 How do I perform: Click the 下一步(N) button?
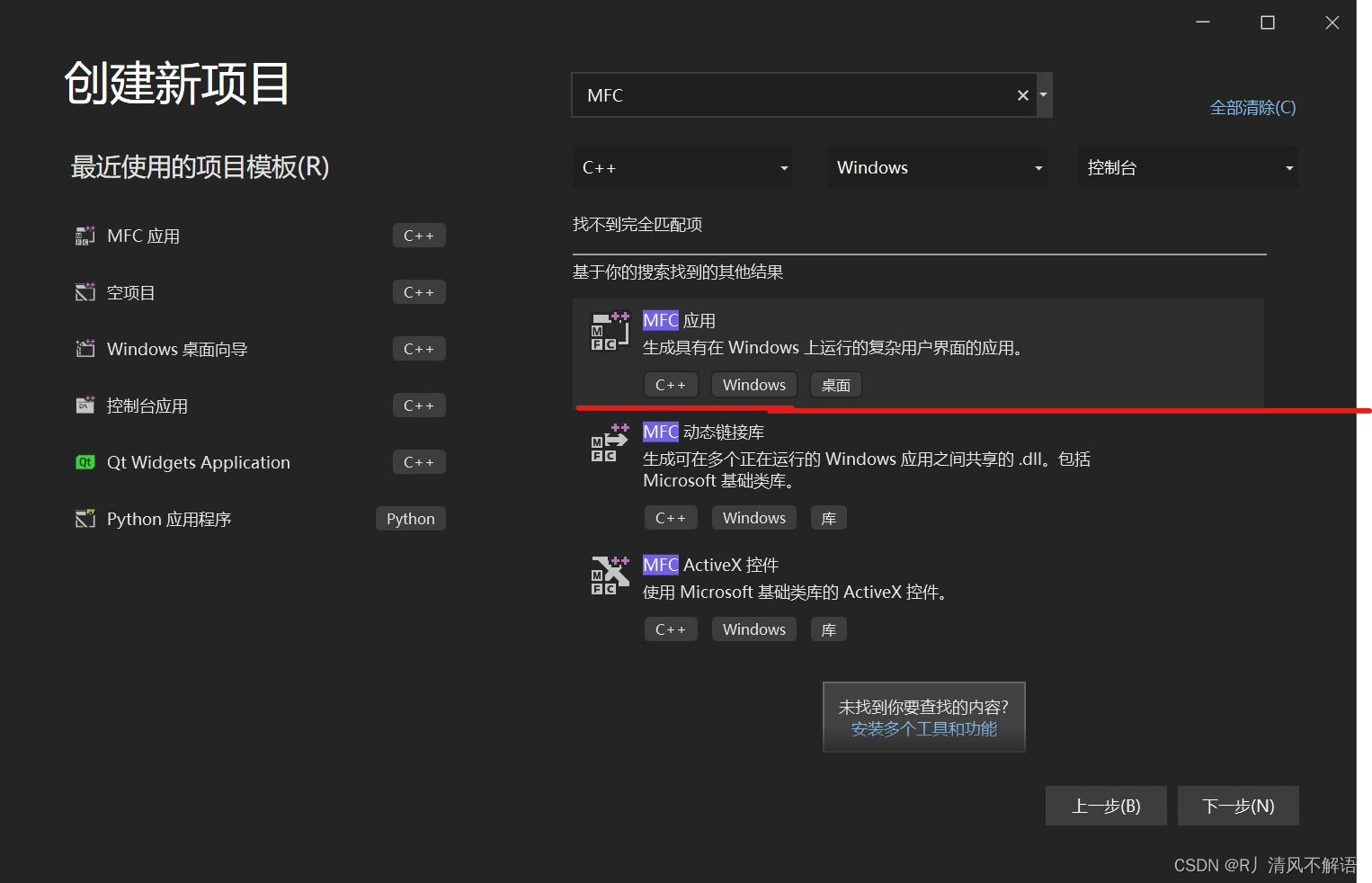[x=1237, y=806]
